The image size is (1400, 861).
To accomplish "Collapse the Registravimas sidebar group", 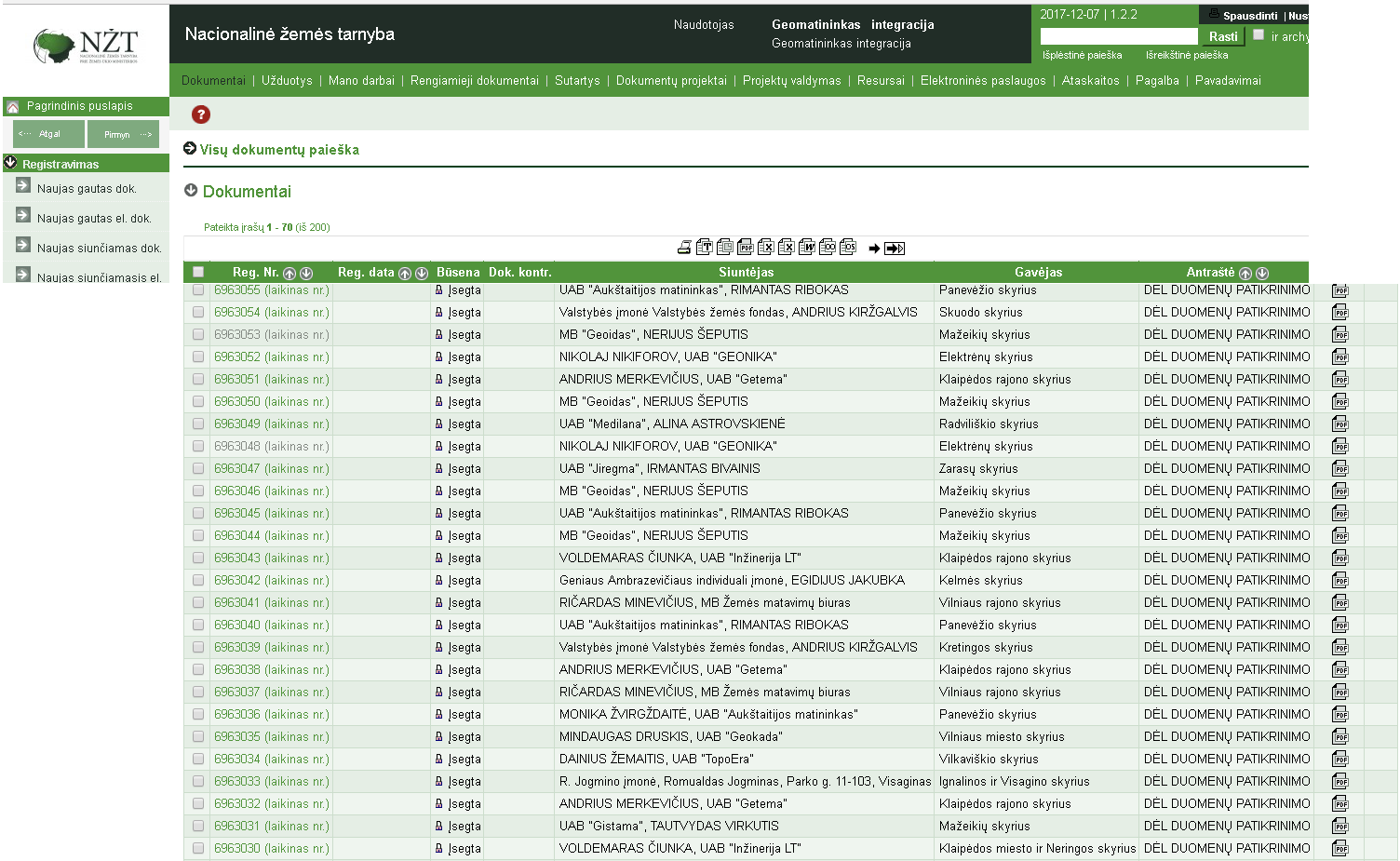I will tap(11, 163).
